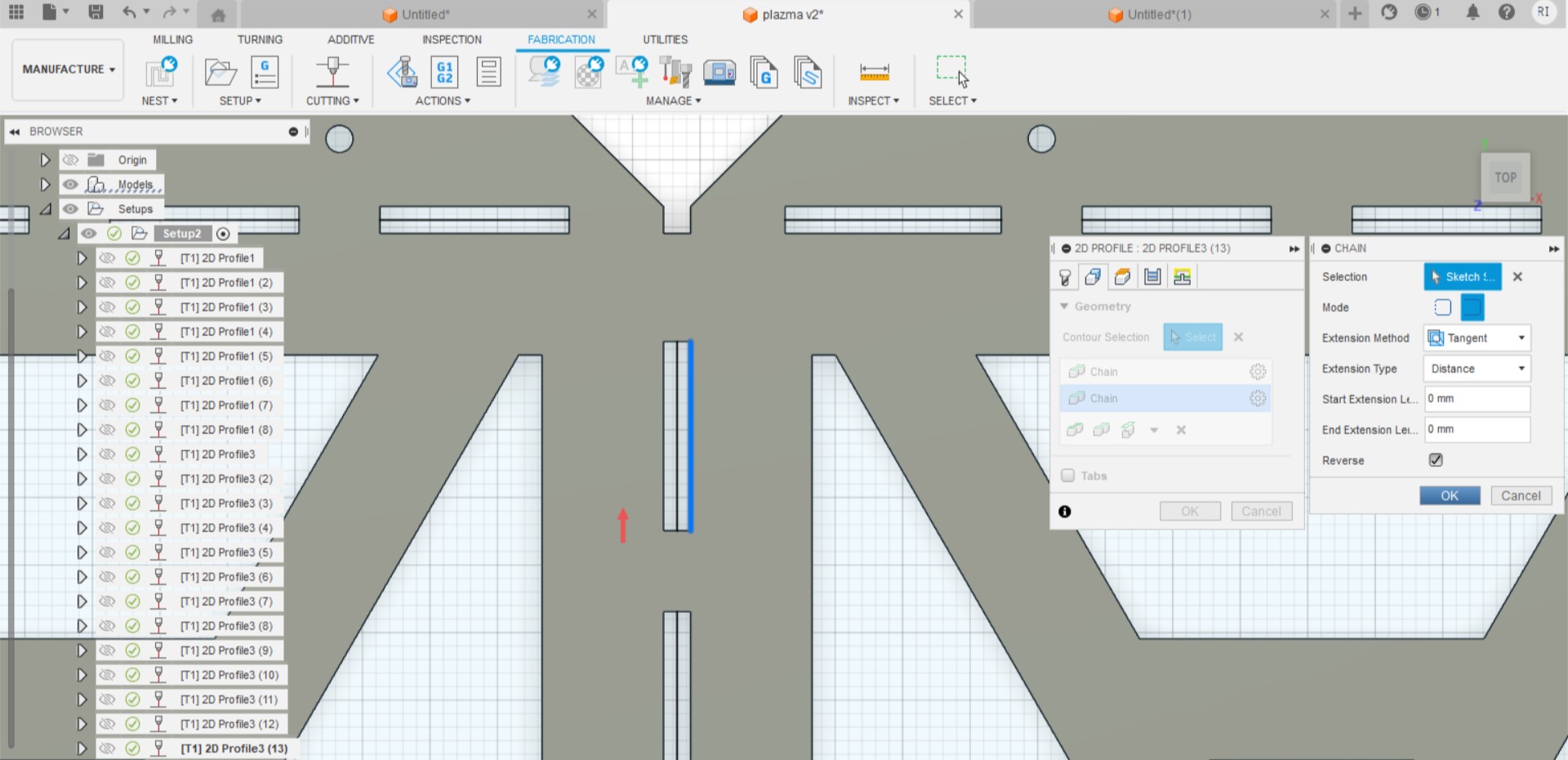Viewport: 1568px width, 760px height.
Task: Select the Tool tab in 2D Profile dialog
Action: point(1064,276)
